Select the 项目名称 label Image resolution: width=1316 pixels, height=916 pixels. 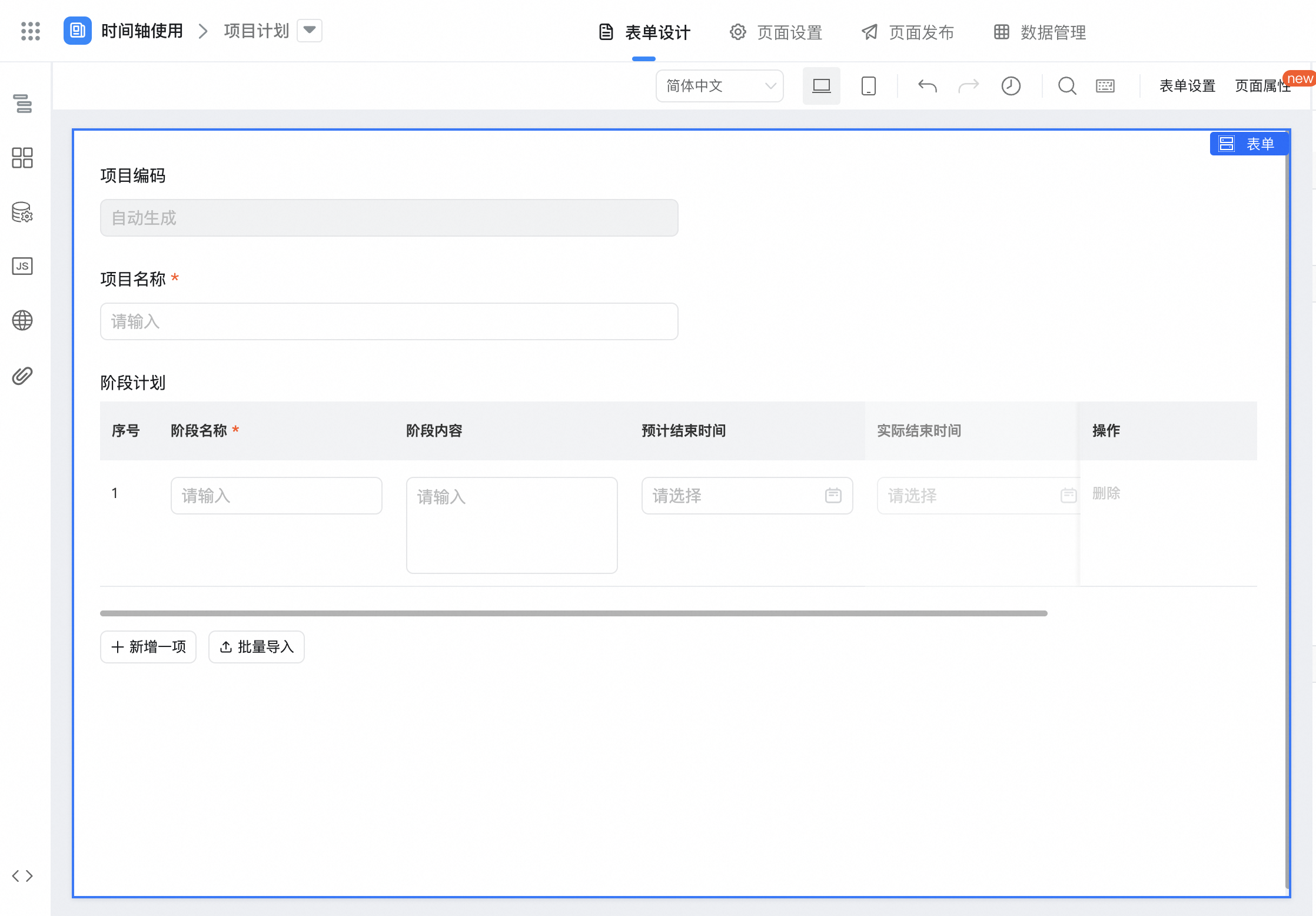133,279
